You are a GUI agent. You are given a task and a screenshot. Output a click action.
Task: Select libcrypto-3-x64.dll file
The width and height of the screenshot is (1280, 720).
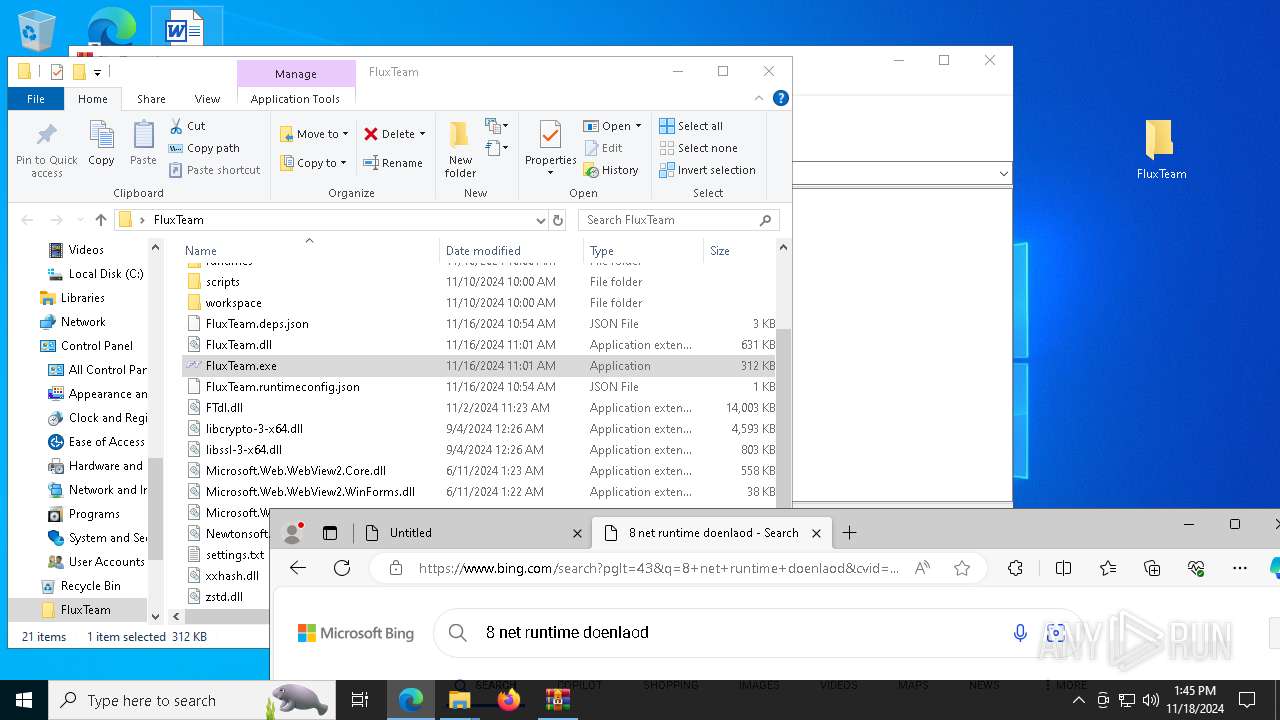[x=254, y=429]
